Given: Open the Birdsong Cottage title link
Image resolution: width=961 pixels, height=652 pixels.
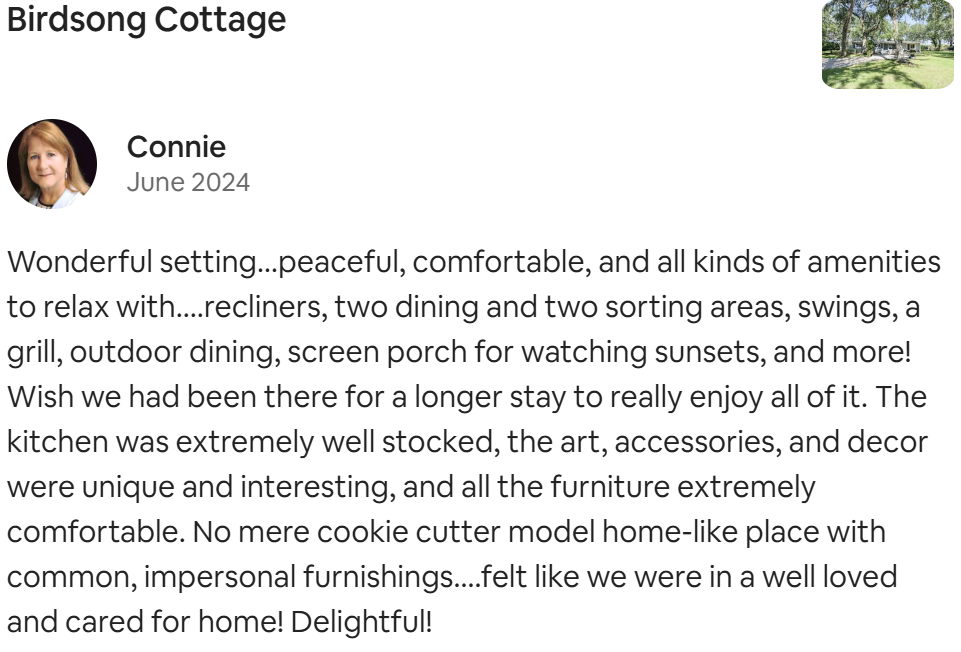Looking at the screenshot, I should tap(146, 20).
